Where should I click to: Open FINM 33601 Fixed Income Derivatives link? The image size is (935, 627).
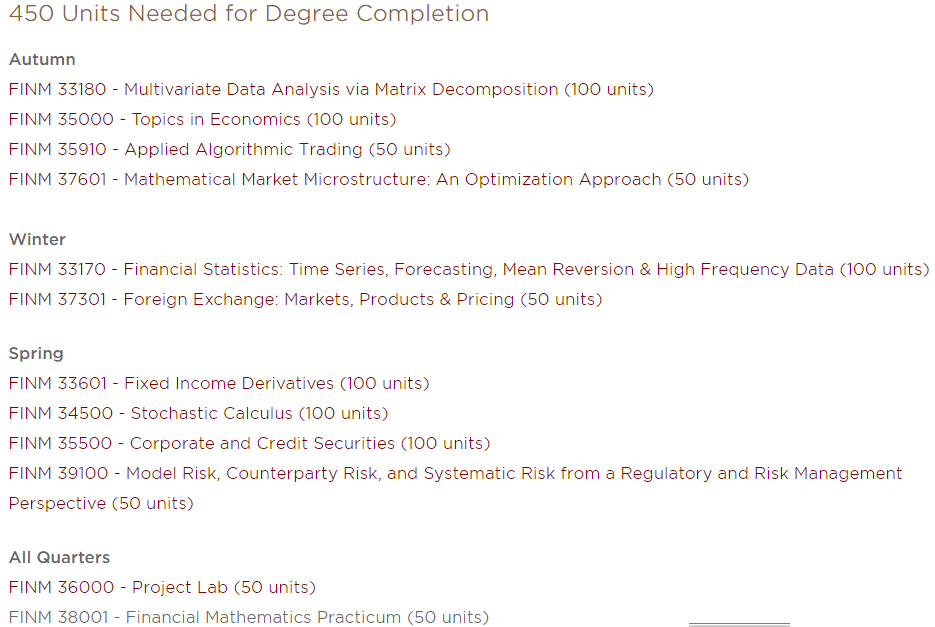point(219,384)
